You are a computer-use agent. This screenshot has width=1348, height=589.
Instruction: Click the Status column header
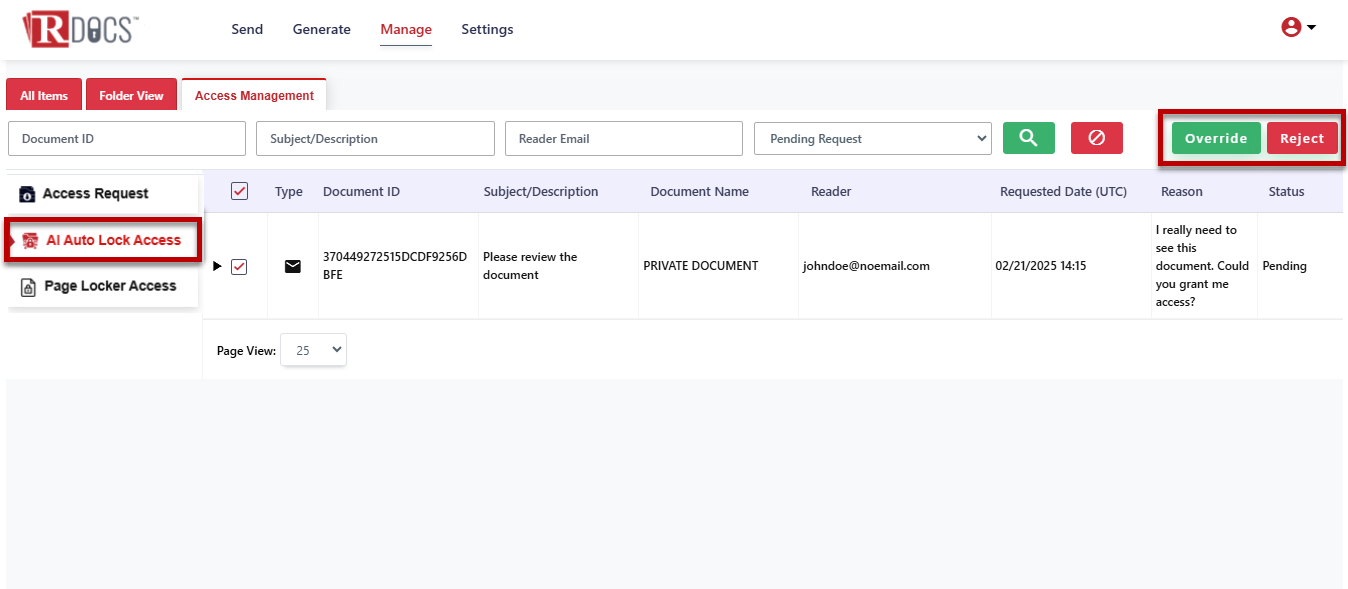click(x=1286, y=191)
